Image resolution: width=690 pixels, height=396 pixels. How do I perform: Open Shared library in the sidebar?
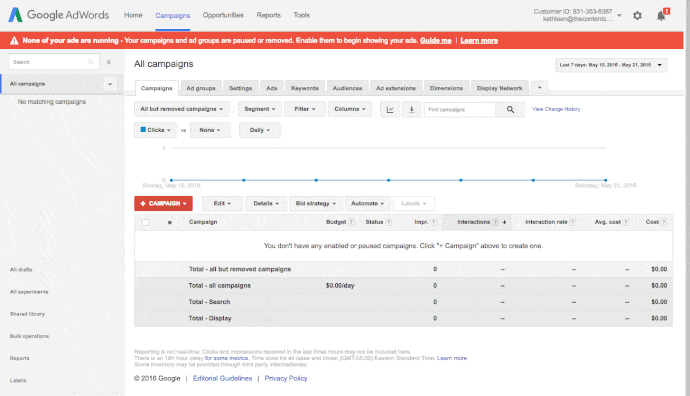pos(27,314)
